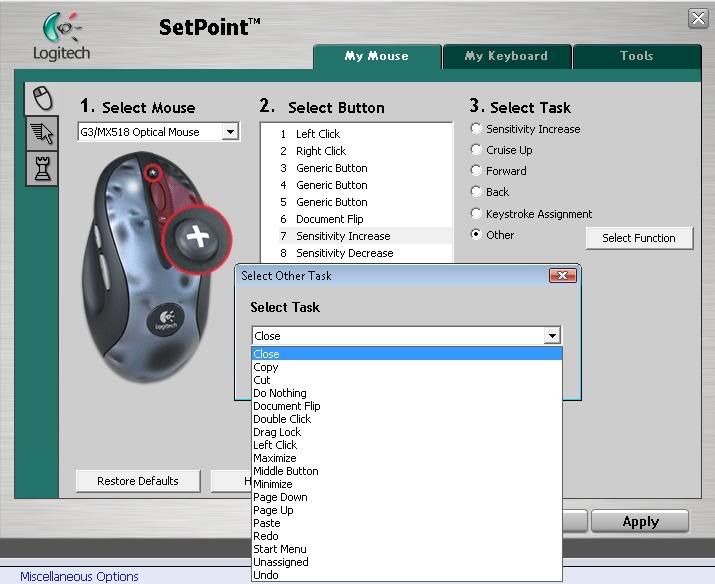
Task: Choose Close in the task dropdown list
Action: 407,354
